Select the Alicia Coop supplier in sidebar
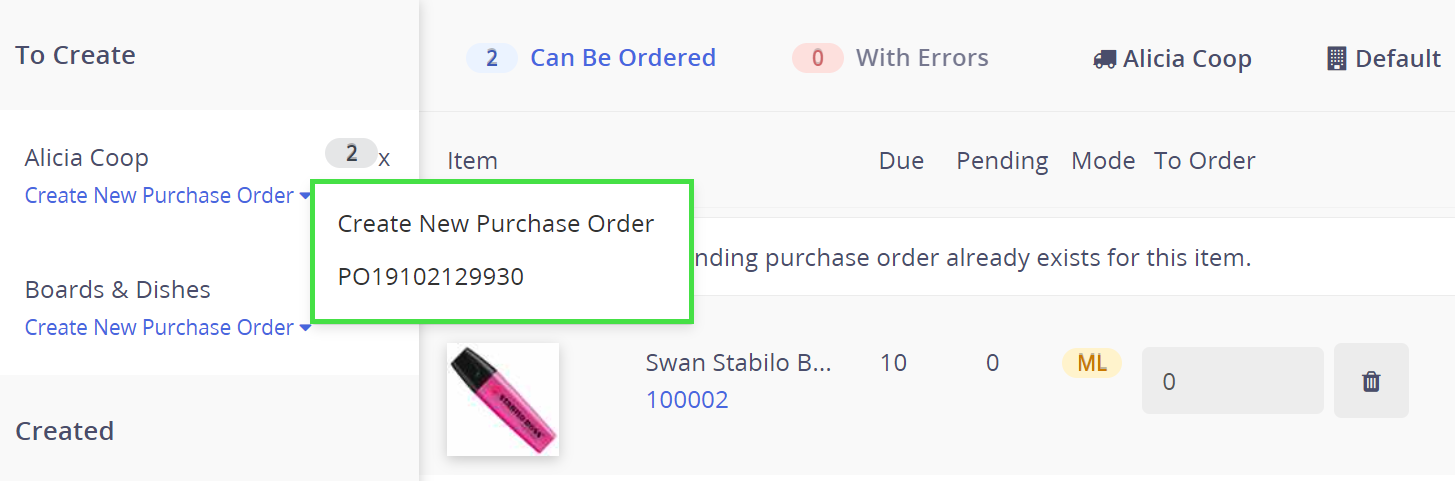Viewport: 1455px width, 481px height. [87, 158]
